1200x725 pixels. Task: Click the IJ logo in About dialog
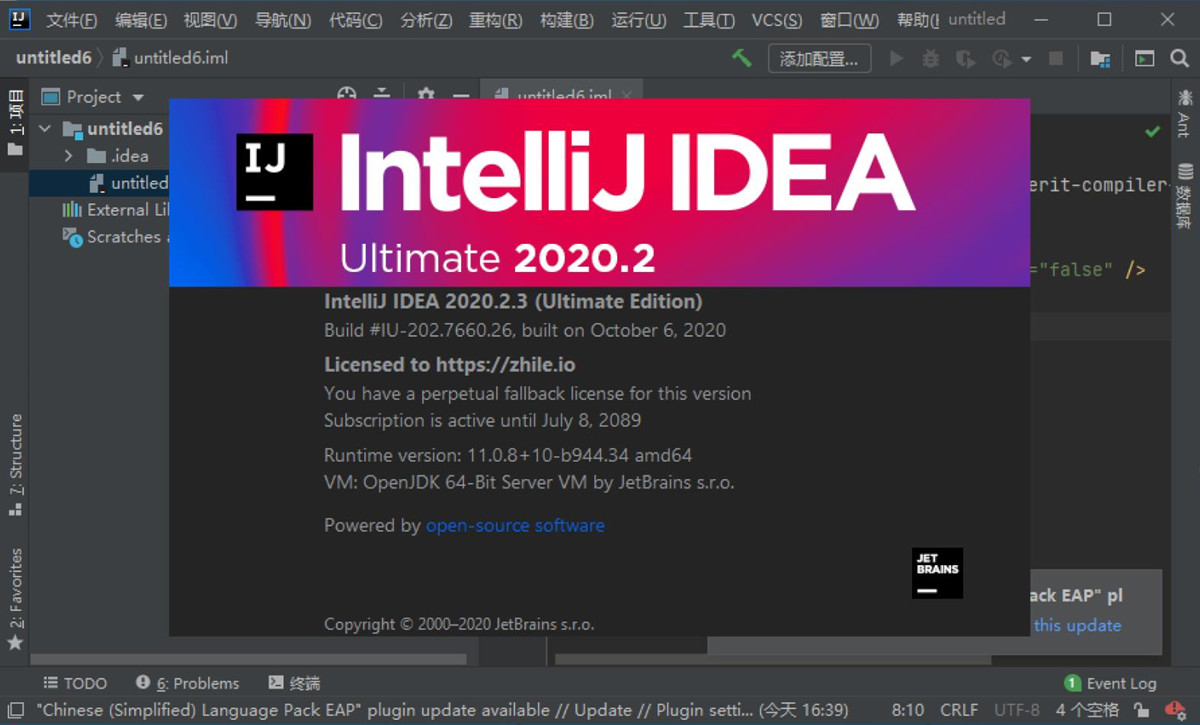275,172
